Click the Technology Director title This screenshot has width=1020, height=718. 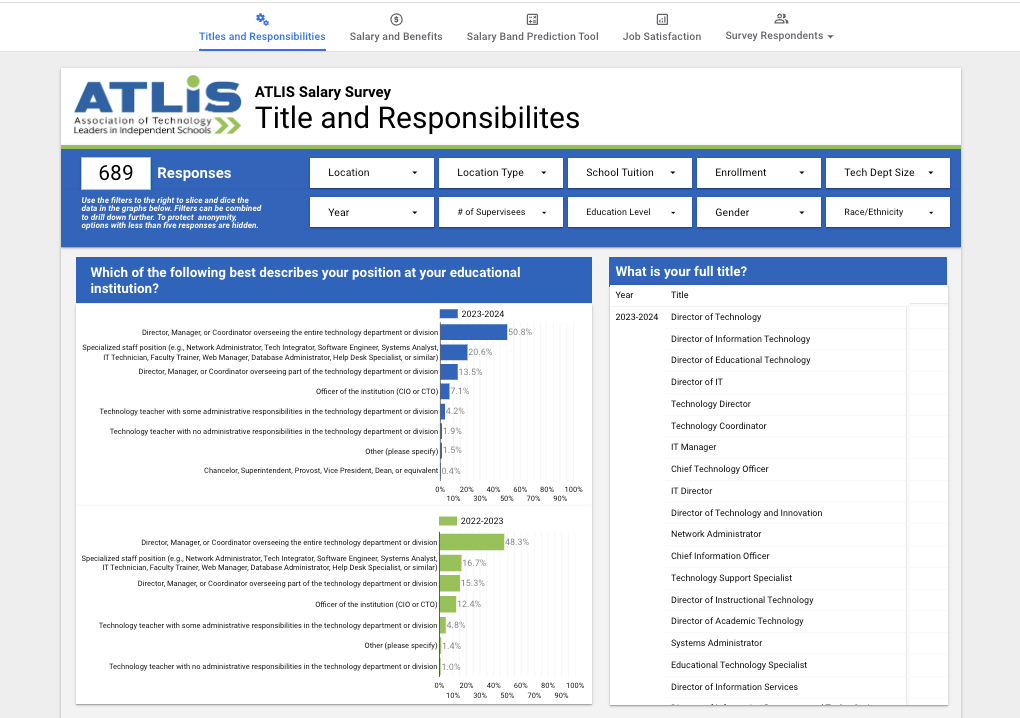click(x=710, y=404)
